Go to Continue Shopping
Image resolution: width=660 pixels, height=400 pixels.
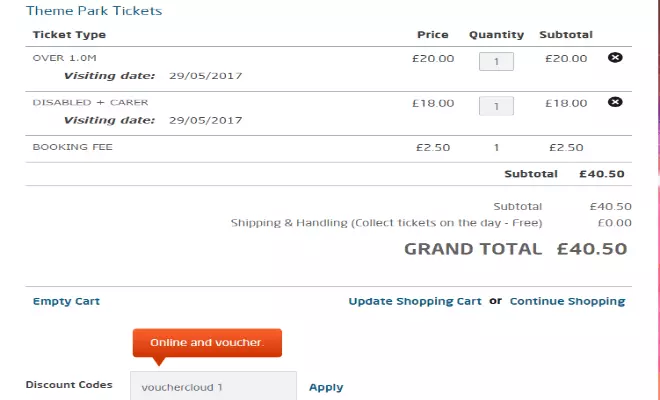click(567, 301)
